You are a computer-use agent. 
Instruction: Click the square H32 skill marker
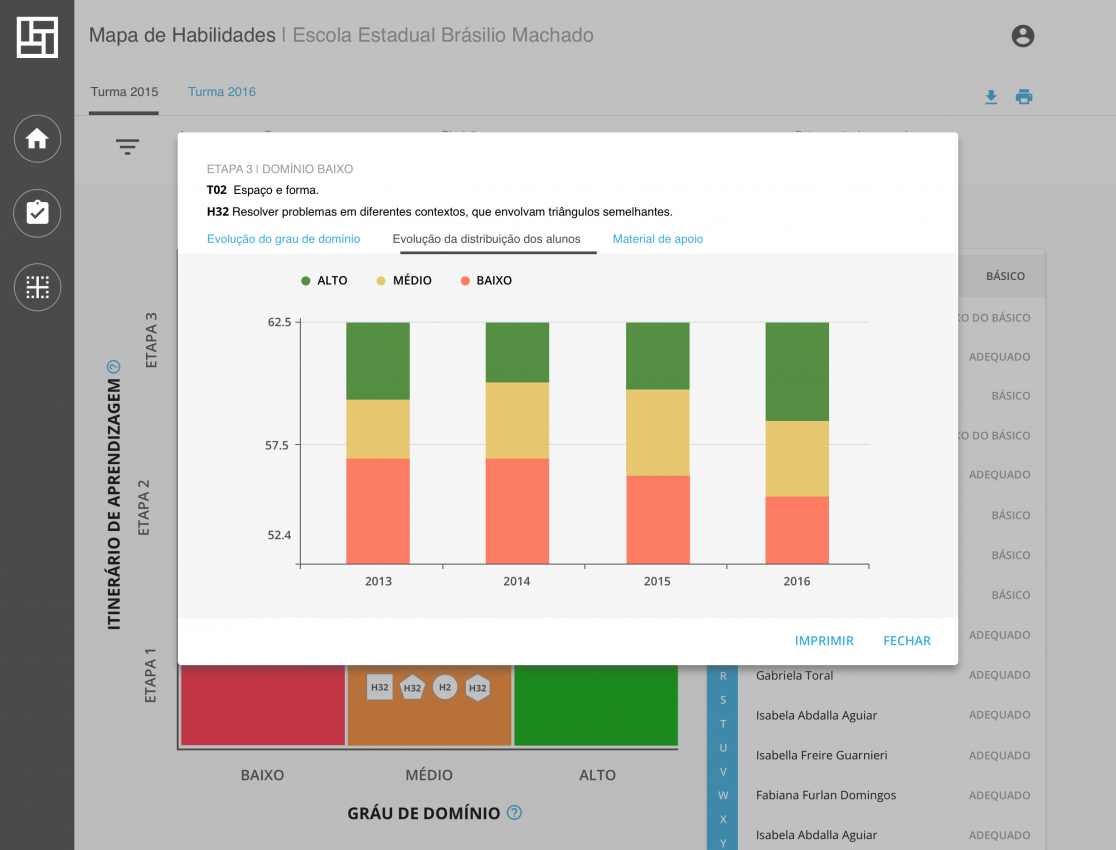click(x=379, y=687)
